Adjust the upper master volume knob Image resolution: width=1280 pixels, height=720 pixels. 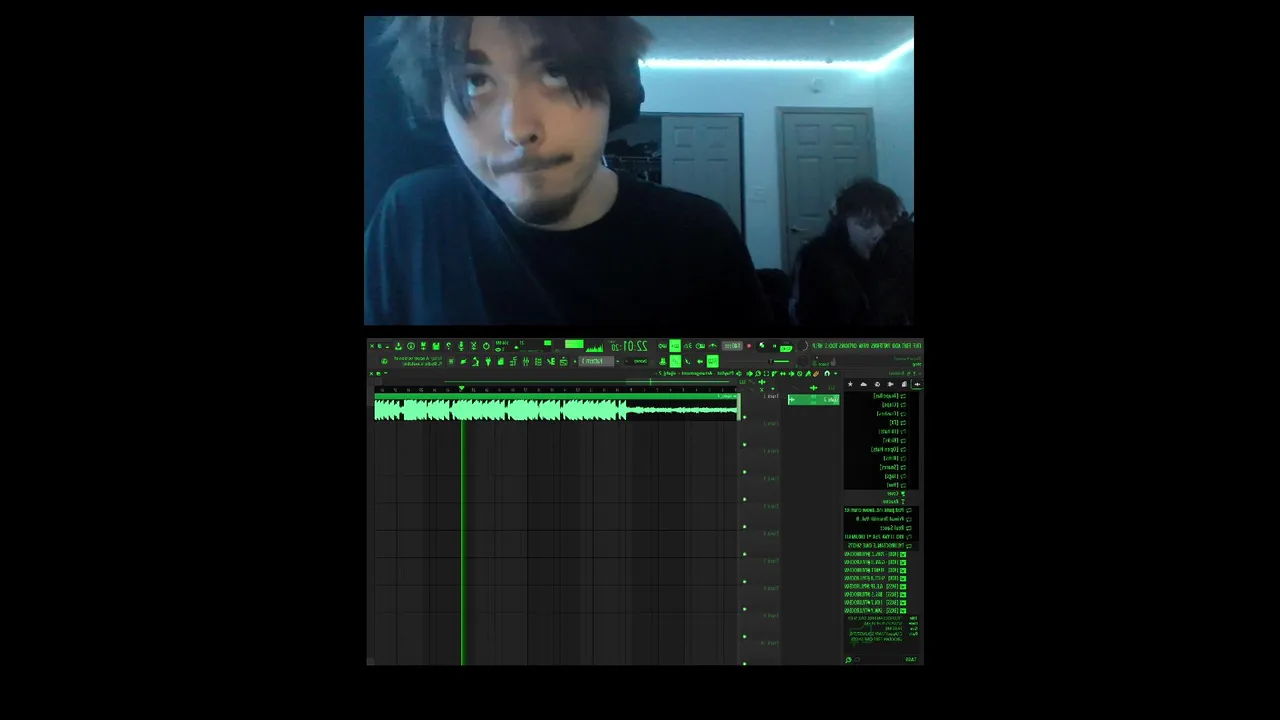tap(803, 346)
